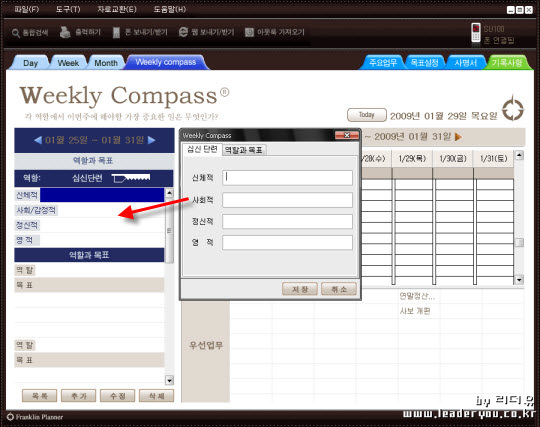This screenshot has width=540, height=427.
Task: Select 심신 단련 tab in dialog
Action: 202,149
